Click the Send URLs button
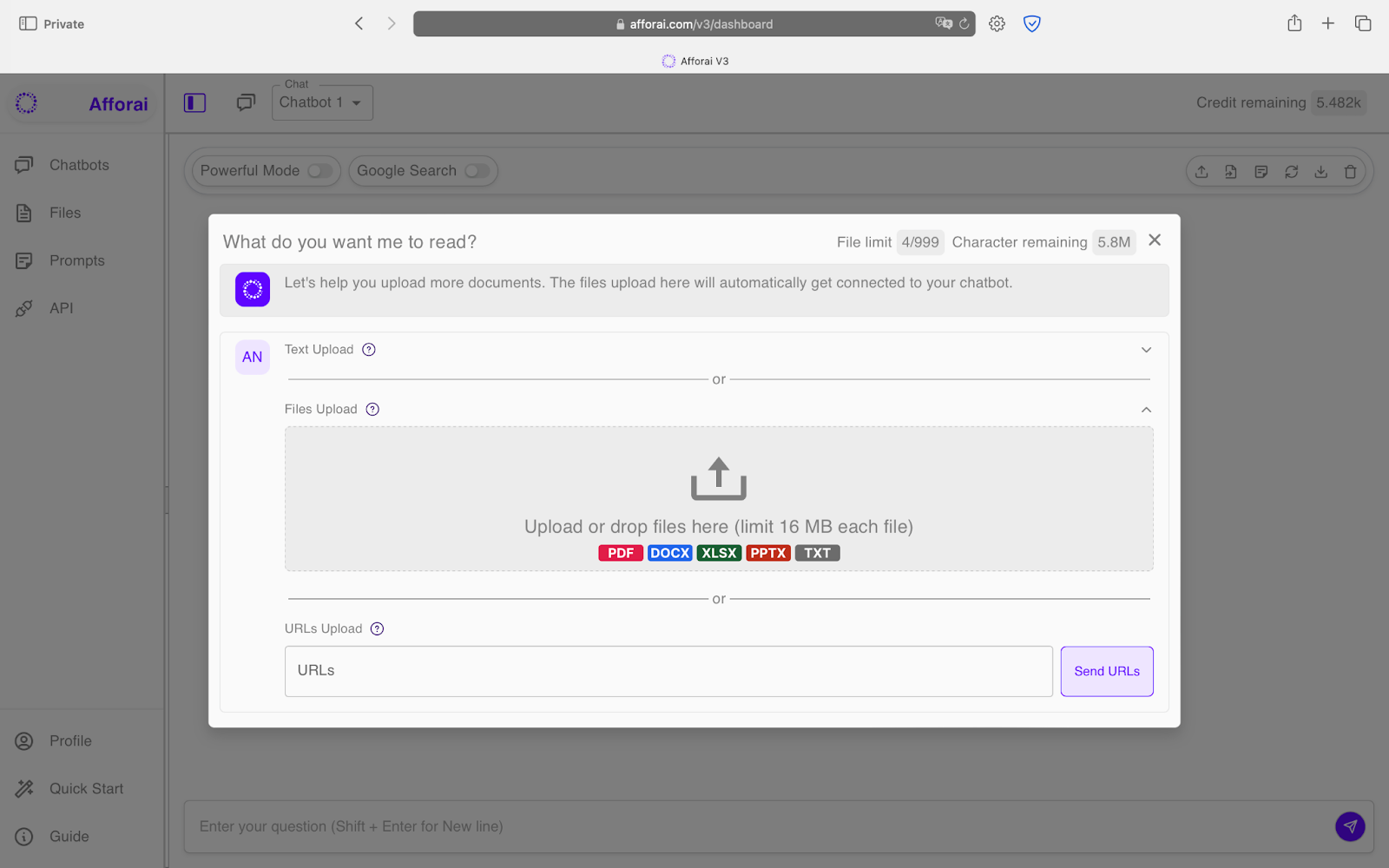Image resolution: width=1389 pixels, height=868 pixels. [x=1107, y=671]
